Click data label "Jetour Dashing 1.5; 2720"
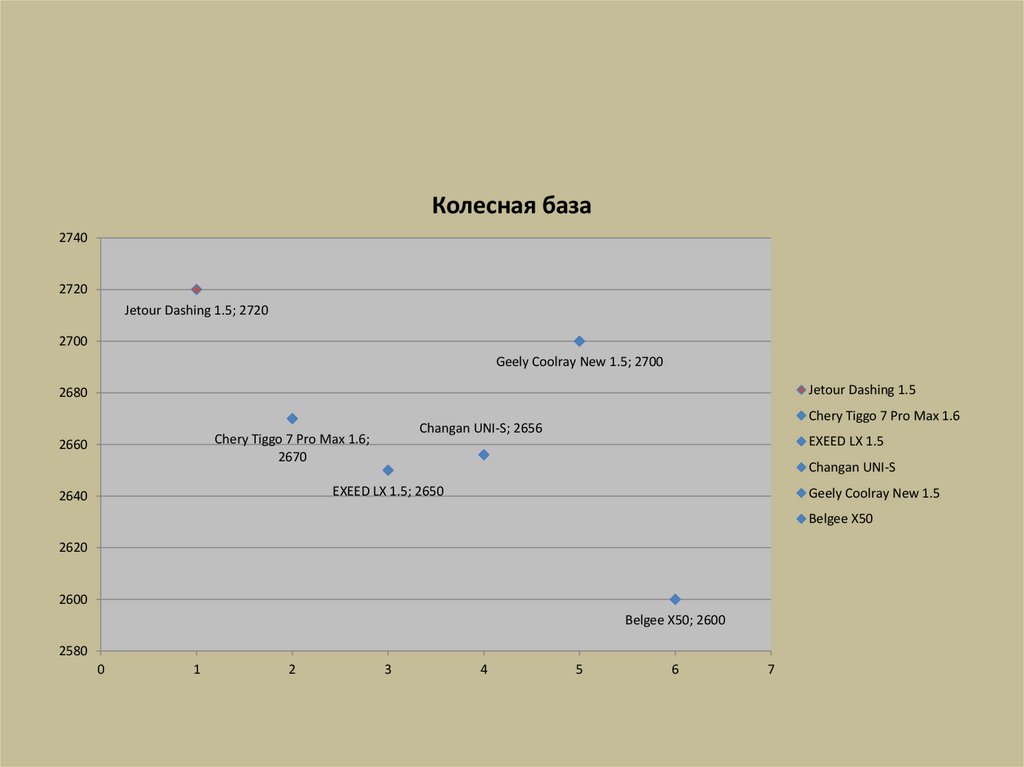 [197, 310]
